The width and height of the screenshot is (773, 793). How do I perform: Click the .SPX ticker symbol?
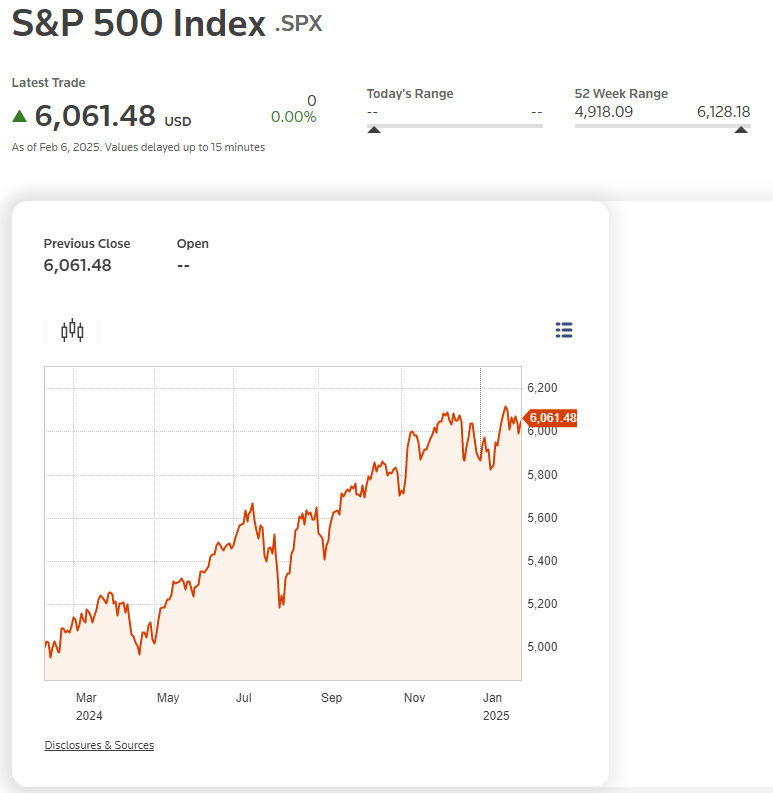coord(299,24)
